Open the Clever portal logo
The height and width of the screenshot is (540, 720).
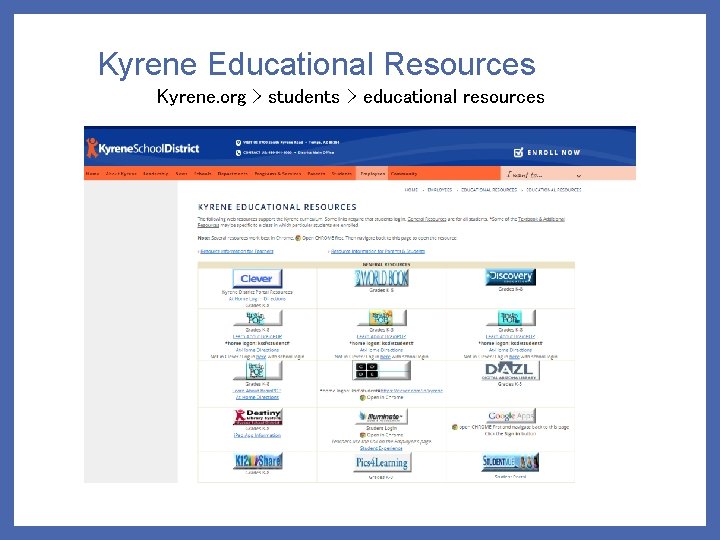[x=257, y=279]
